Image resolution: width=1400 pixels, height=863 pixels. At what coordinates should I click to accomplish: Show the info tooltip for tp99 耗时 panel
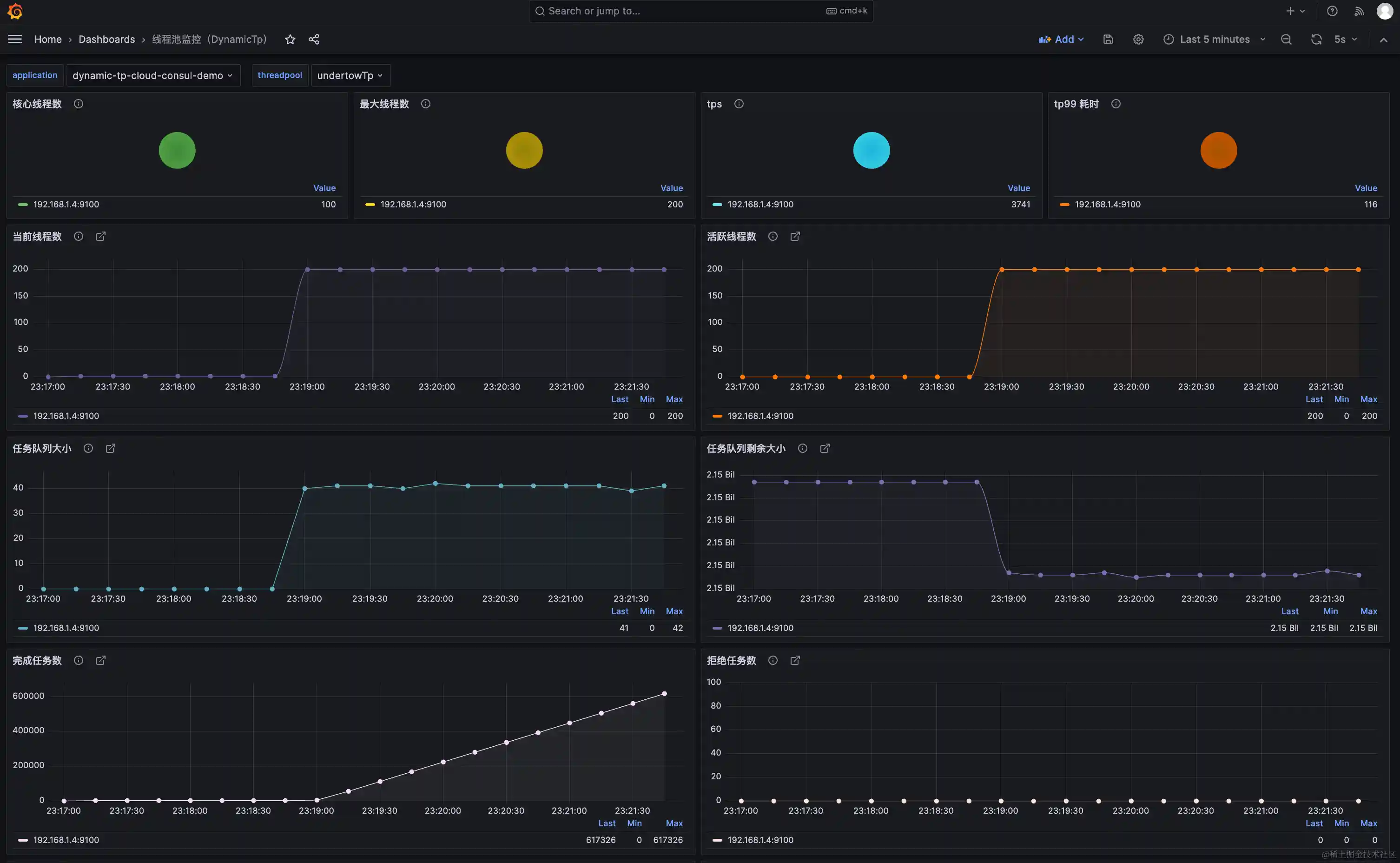pyautogui.click(x=1116, y=104)
